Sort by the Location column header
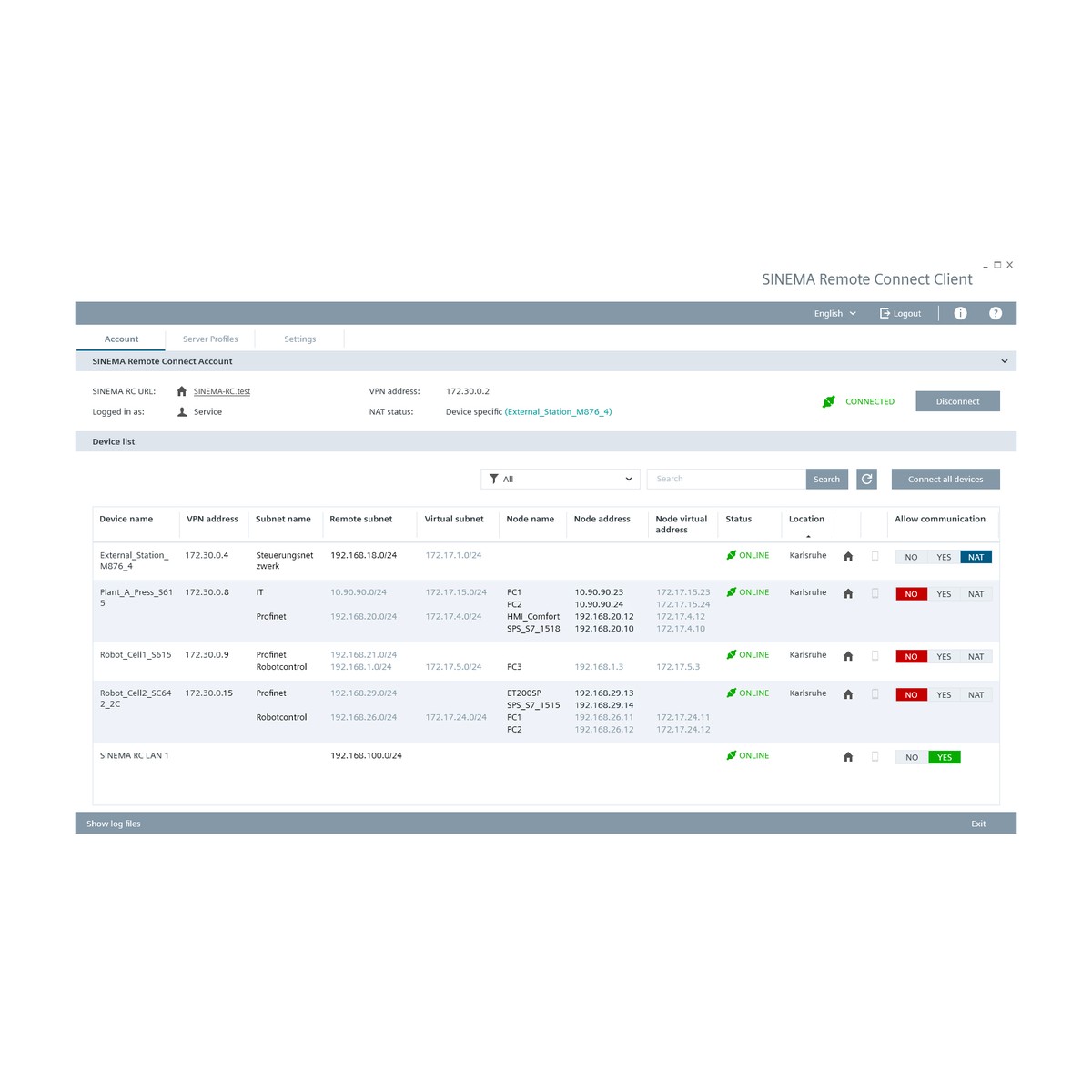Screen dimensions: 1092x1092 pyautogui.click(x=806, y=519)
